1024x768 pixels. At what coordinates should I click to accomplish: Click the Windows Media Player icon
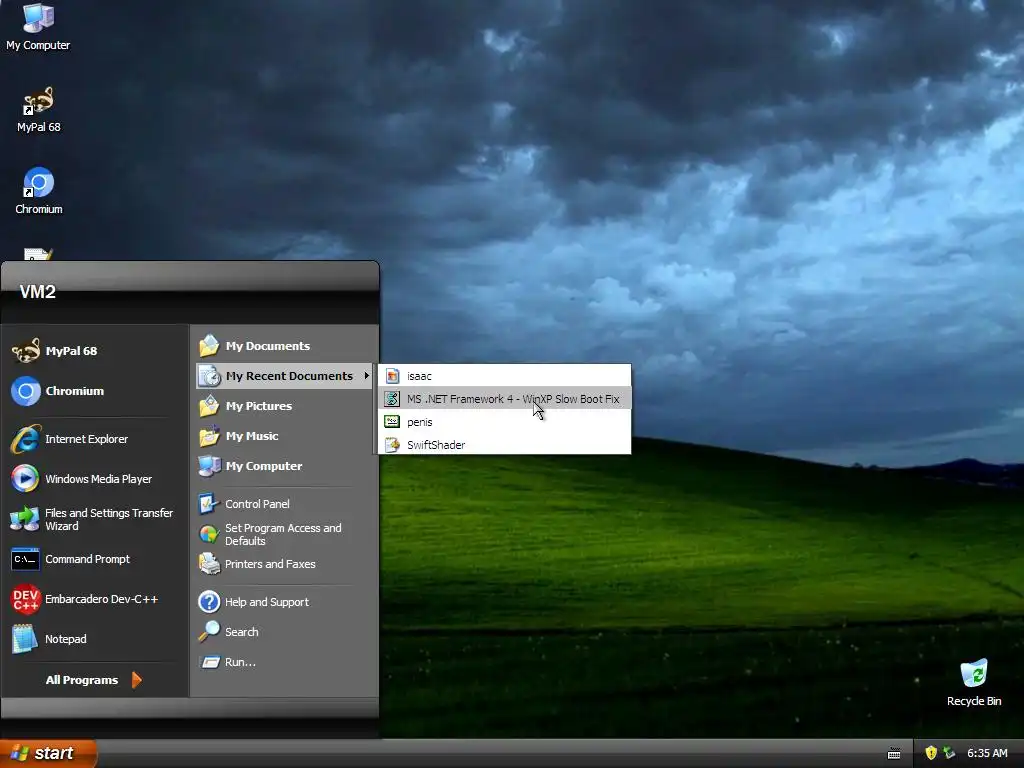click(25, 479)
